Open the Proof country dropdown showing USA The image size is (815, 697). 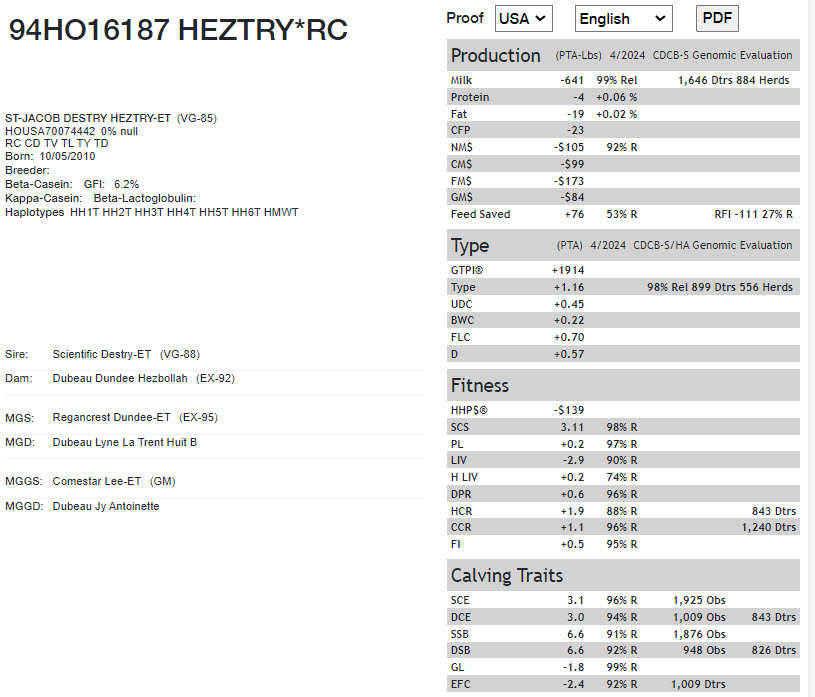tap(524, 18)
